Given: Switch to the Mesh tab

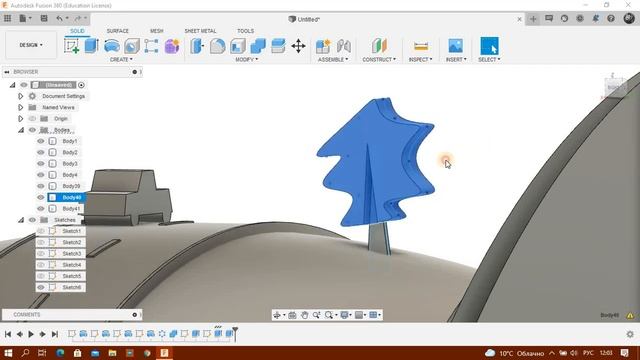Looking at the screenshot, I should click(x=157, y=31).
